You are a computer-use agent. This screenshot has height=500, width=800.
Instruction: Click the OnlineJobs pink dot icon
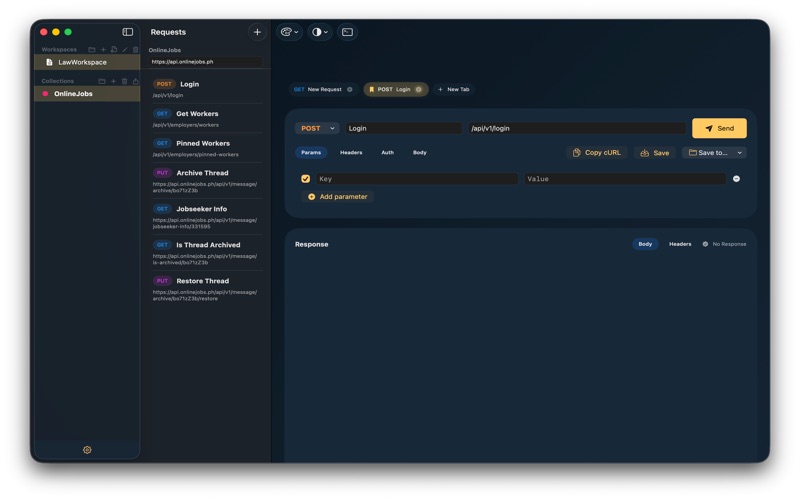click(45, 94)
